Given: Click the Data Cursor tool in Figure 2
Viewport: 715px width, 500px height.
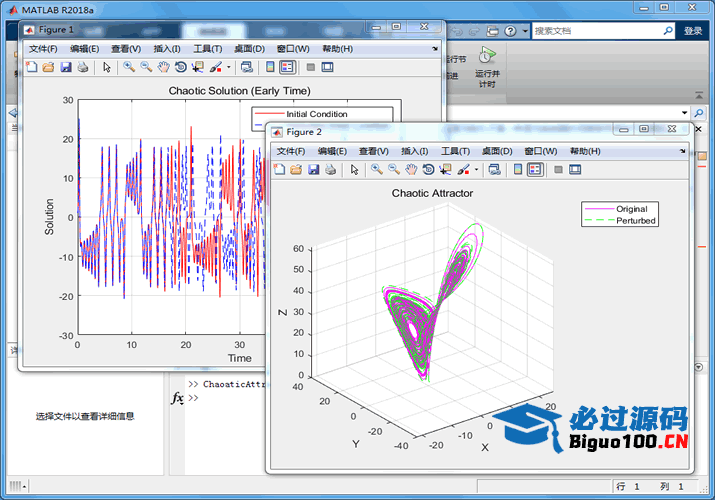Looking at the screenshot, I should (445, 170).
